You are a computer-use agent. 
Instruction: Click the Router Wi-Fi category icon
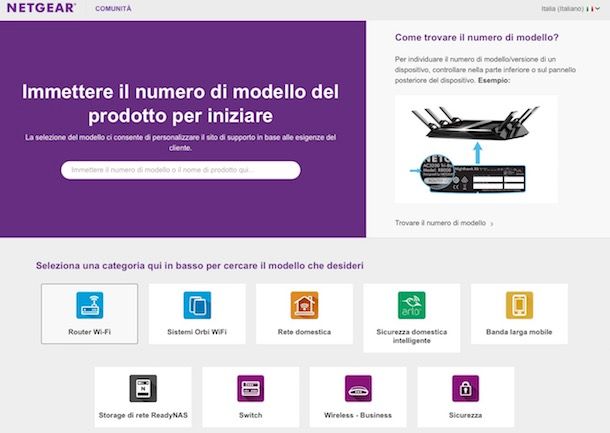[89, 305]
